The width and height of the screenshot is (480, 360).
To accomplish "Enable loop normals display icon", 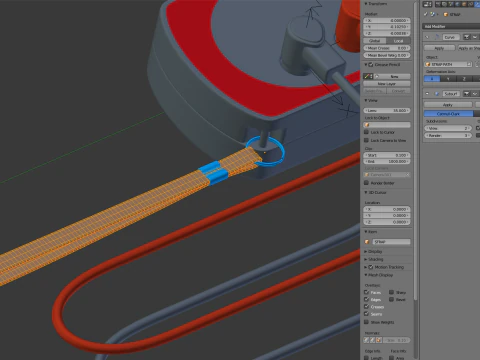I will [x=372, y=340].
